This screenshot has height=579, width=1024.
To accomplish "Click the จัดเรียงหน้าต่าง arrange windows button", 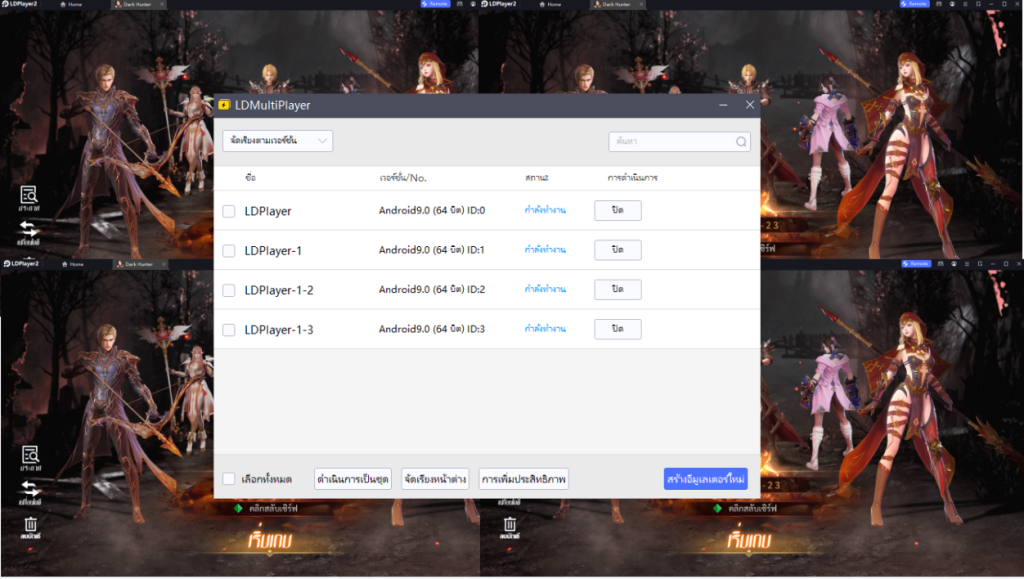I will pyautogui.click(x=435, y=479).
